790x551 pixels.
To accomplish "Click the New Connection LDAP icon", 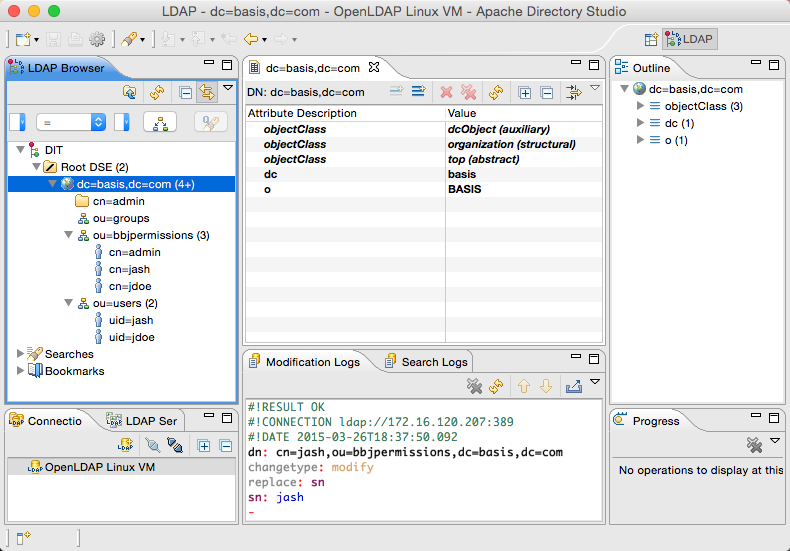I will click(125, 445).
